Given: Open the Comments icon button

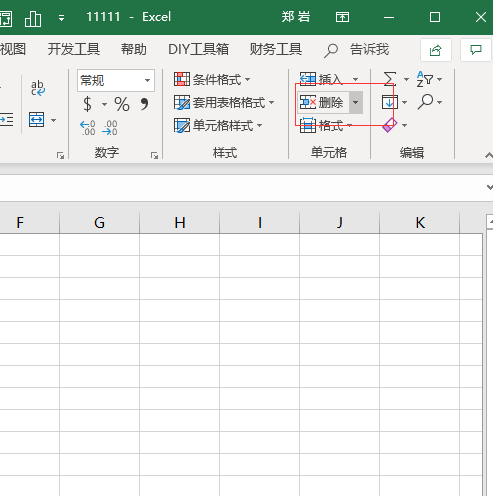Looking at the screenshot, I should [x=476, y=50].
